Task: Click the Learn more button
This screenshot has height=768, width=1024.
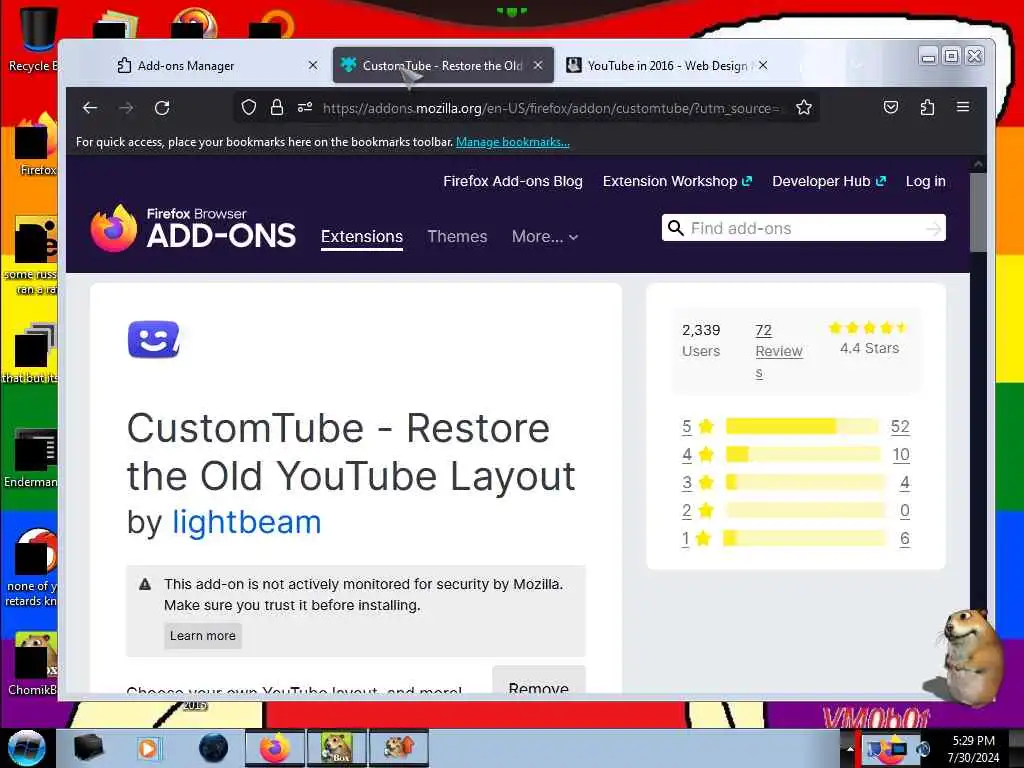Action: pyautogui.click(x=202, y=636)
